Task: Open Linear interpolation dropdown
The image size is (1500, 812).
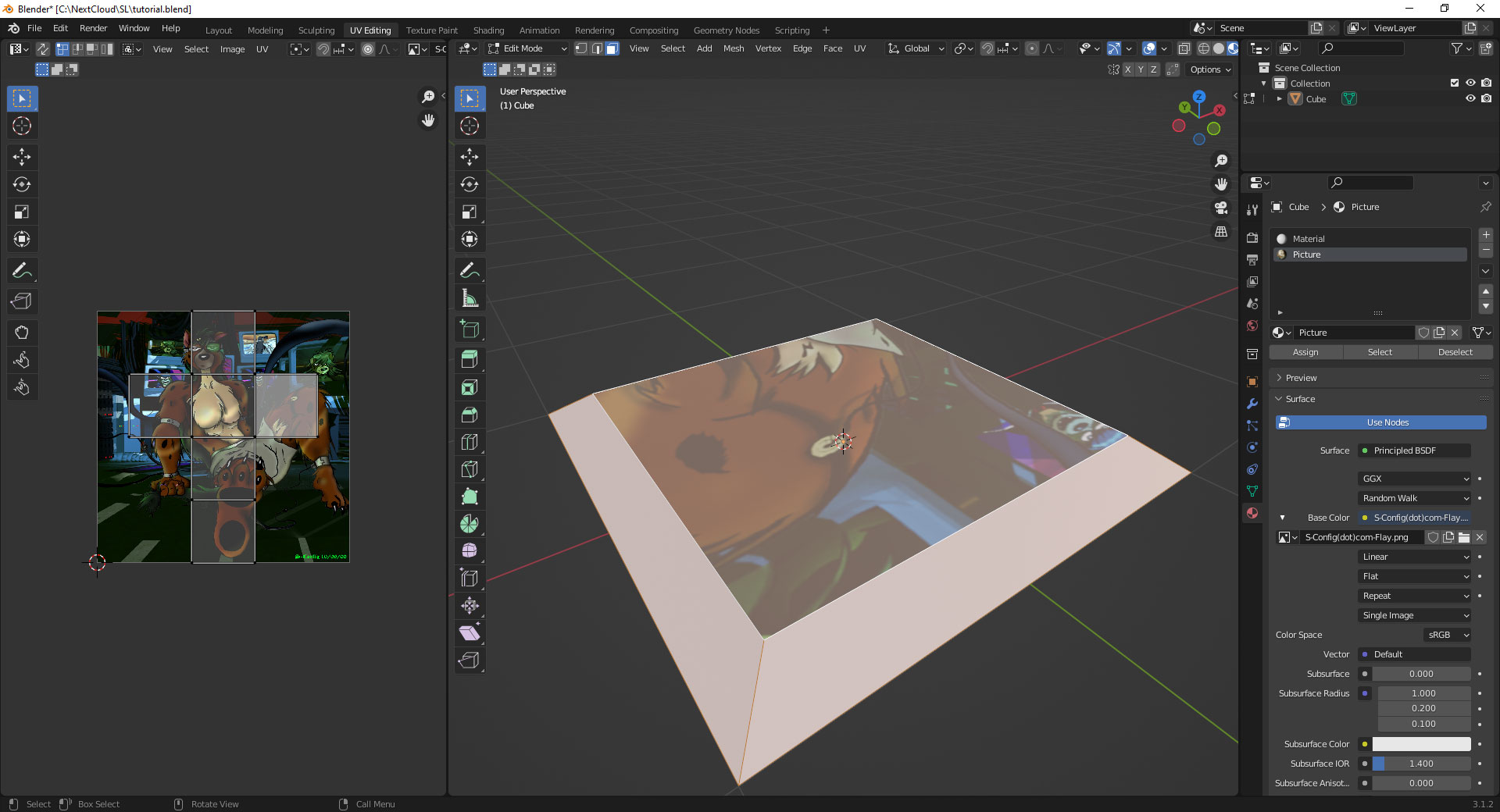Action: (1414, 557)
